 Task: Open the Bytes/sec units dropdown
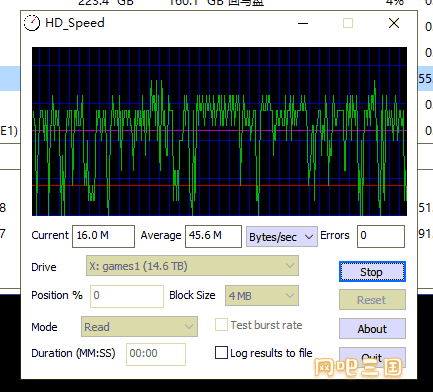point(282,237)
